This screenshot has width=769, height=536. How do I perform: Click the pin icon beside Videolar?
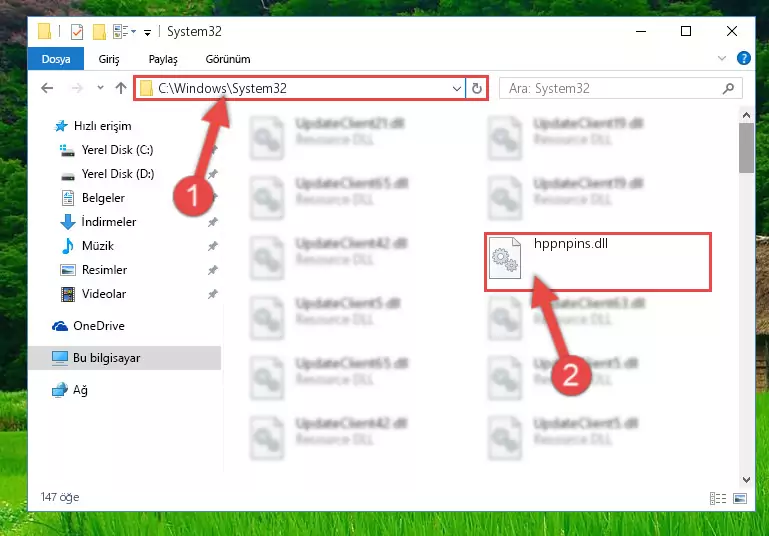(x=212, y=294)
